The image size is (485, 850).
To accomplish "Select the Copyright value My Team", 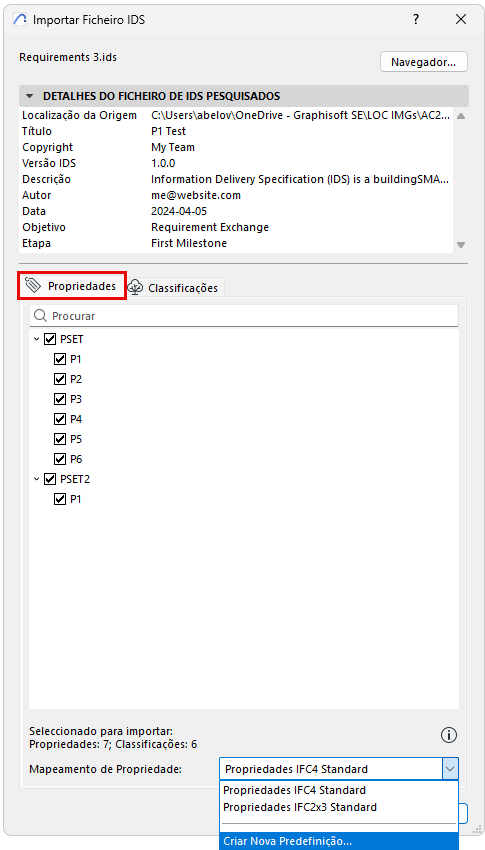I will tap(173, 147).
